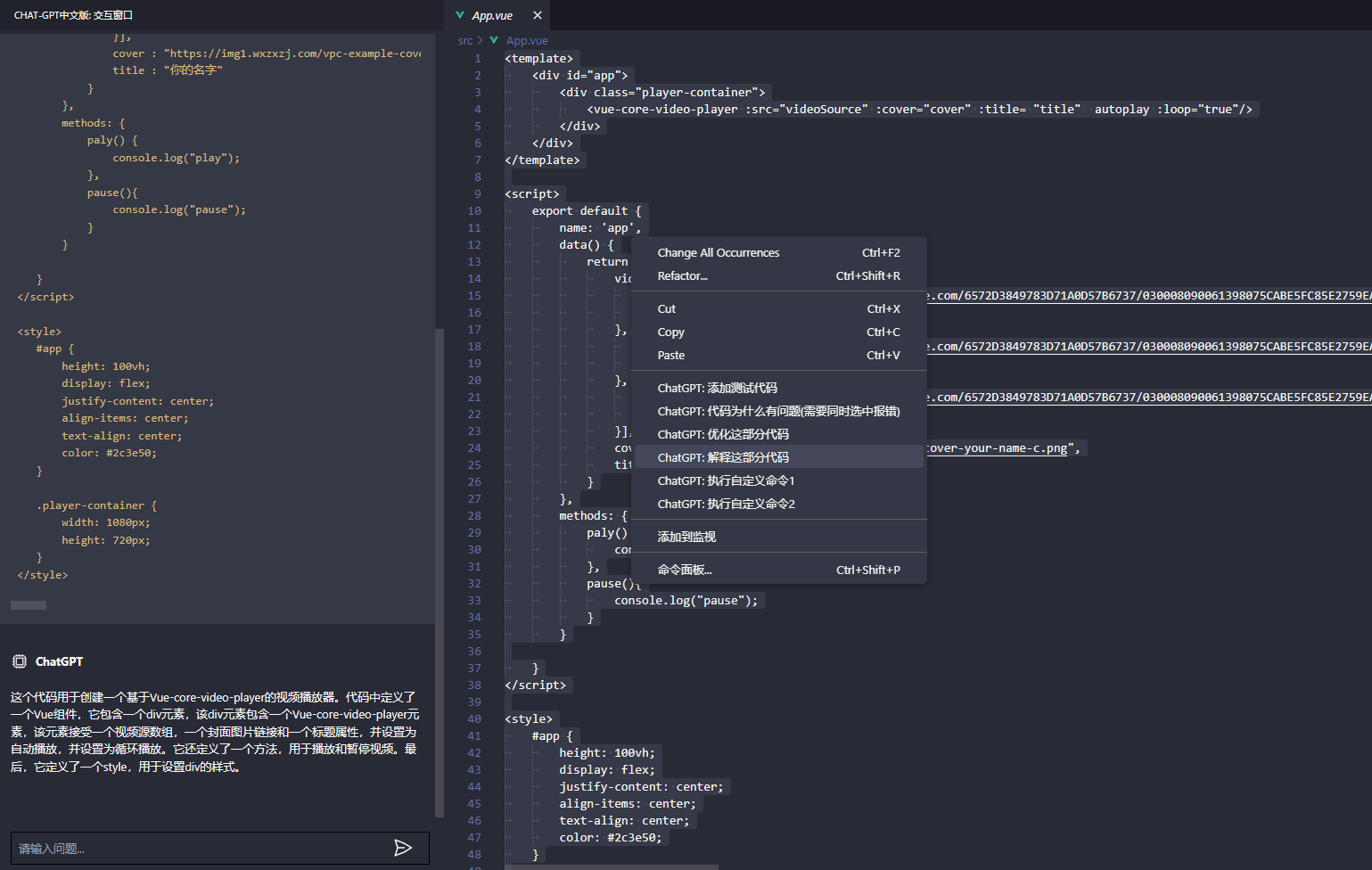Click '.player-container {' in the chat panel
The height and width of the screenshot is (870, 1372).
(96, 505)
